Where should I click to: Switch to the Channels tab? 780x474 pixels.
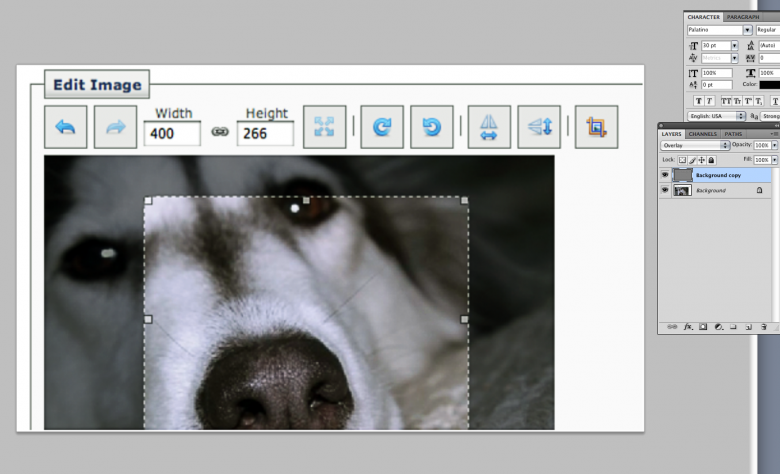[703, 133]
